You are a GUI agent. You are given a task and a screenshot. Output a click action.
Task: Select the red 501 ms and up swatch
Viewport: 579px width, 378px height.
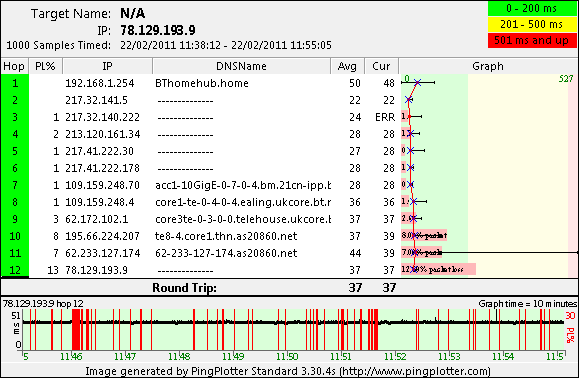point(532,40)
